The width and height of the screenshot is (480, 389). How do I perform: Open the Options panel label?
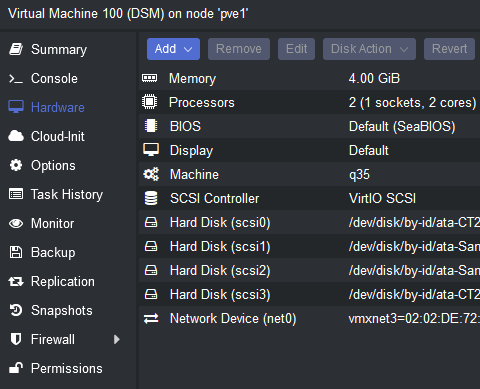[x=53, y=166]
